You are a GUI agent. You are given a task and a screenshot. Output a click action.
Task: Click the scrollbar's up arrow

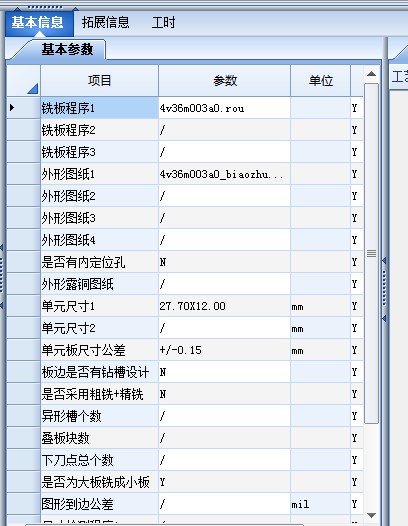point(371,74)
